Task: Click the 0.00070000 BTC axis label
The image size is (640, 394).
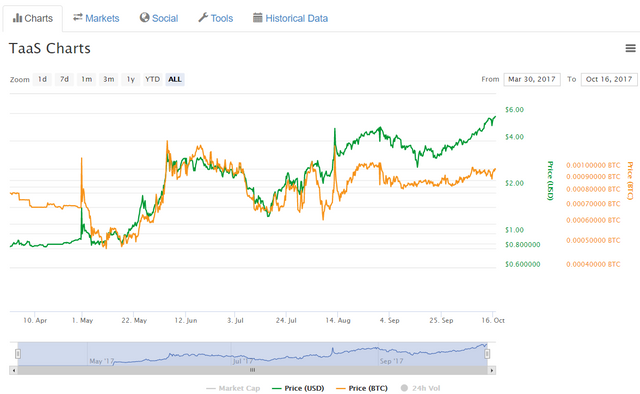Action: tap(593, 204)
